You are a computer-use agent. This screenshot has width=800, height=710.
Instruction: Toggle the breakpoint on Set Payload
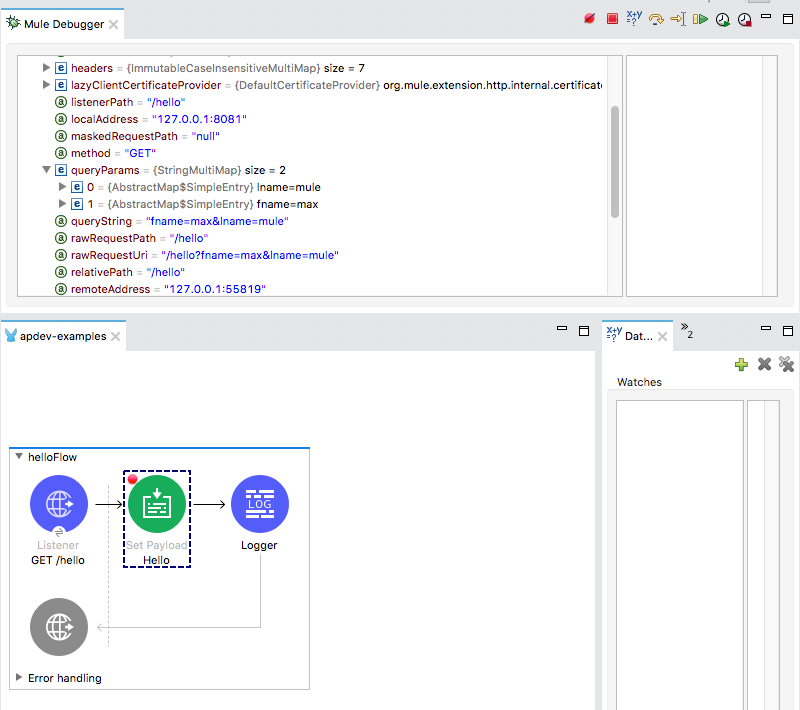133,479
